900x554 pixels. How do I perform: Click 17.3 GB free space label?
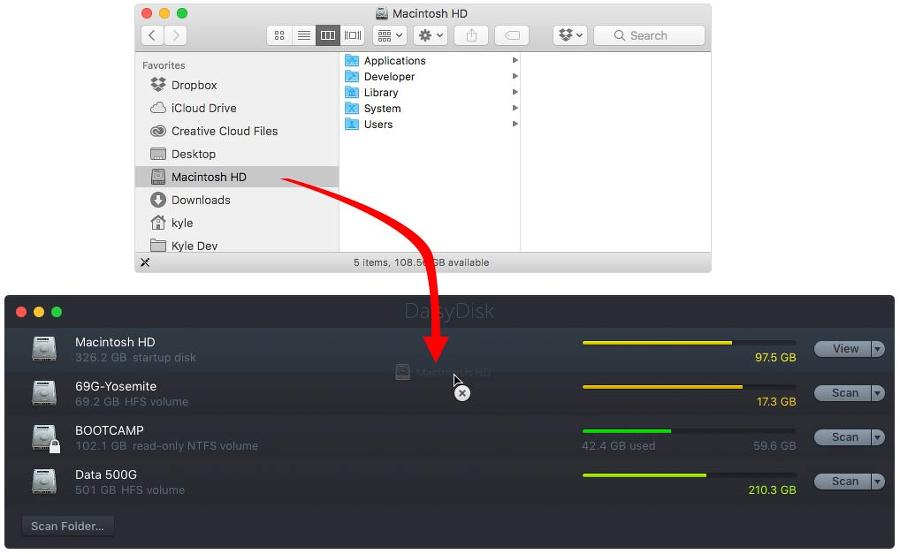pyautogui.click(x=776, y=401)
